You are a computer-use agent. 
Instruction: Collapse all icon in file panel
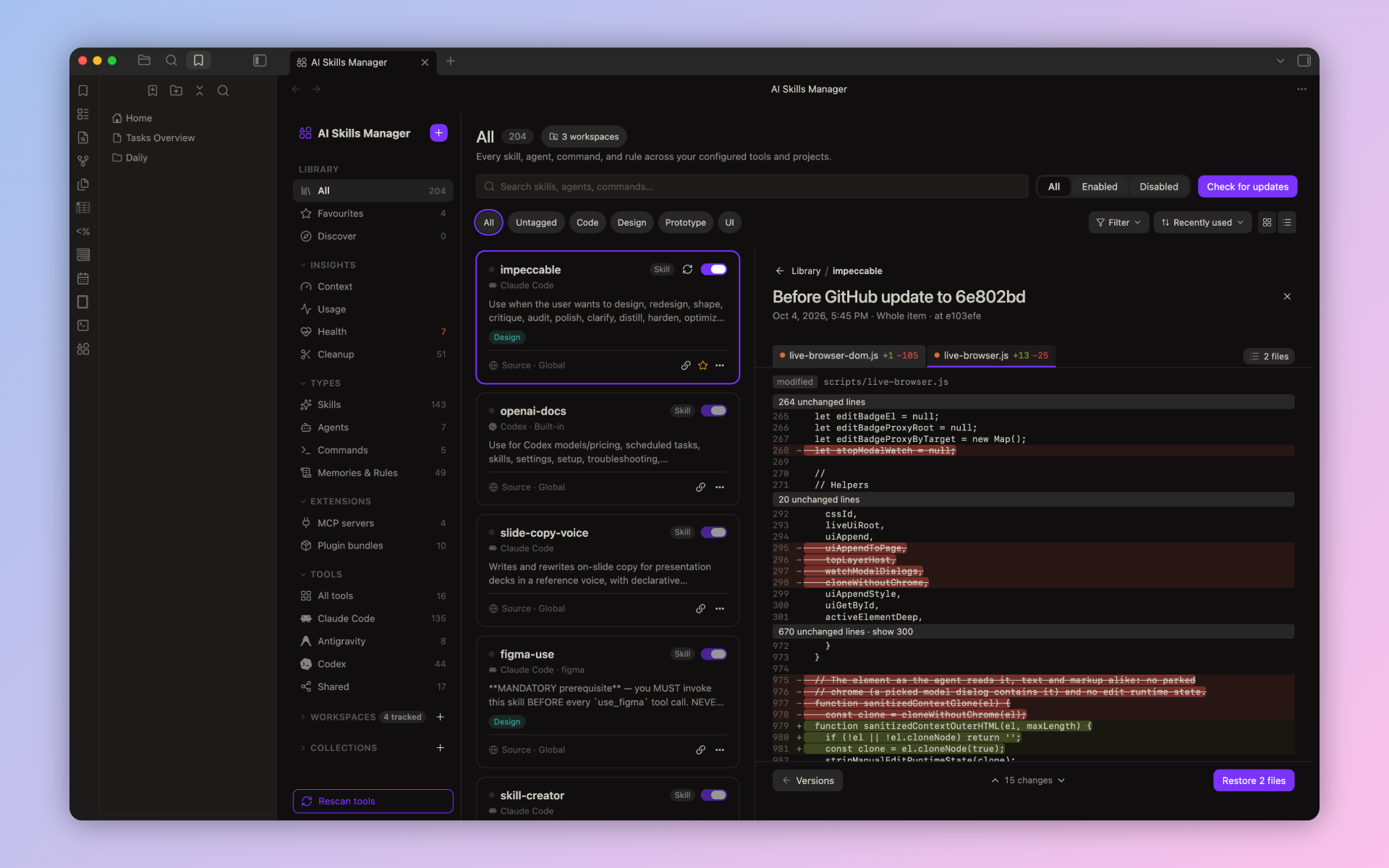coord(200,90)
